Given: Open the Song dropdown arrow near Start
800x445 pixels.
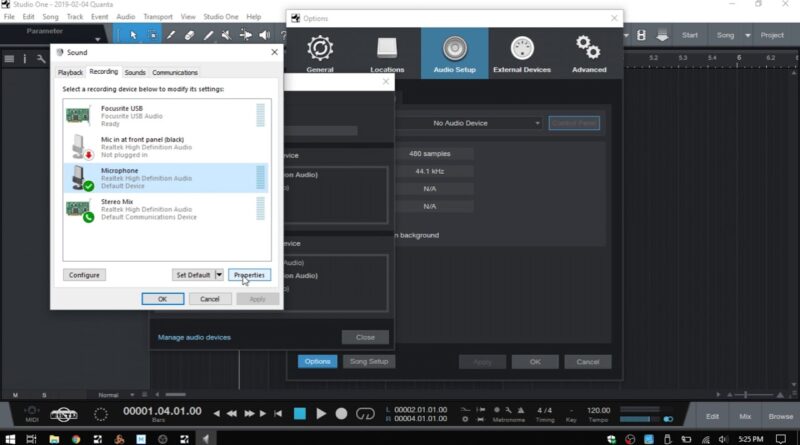Looking at the screenshot, I should tap(747, 35).
